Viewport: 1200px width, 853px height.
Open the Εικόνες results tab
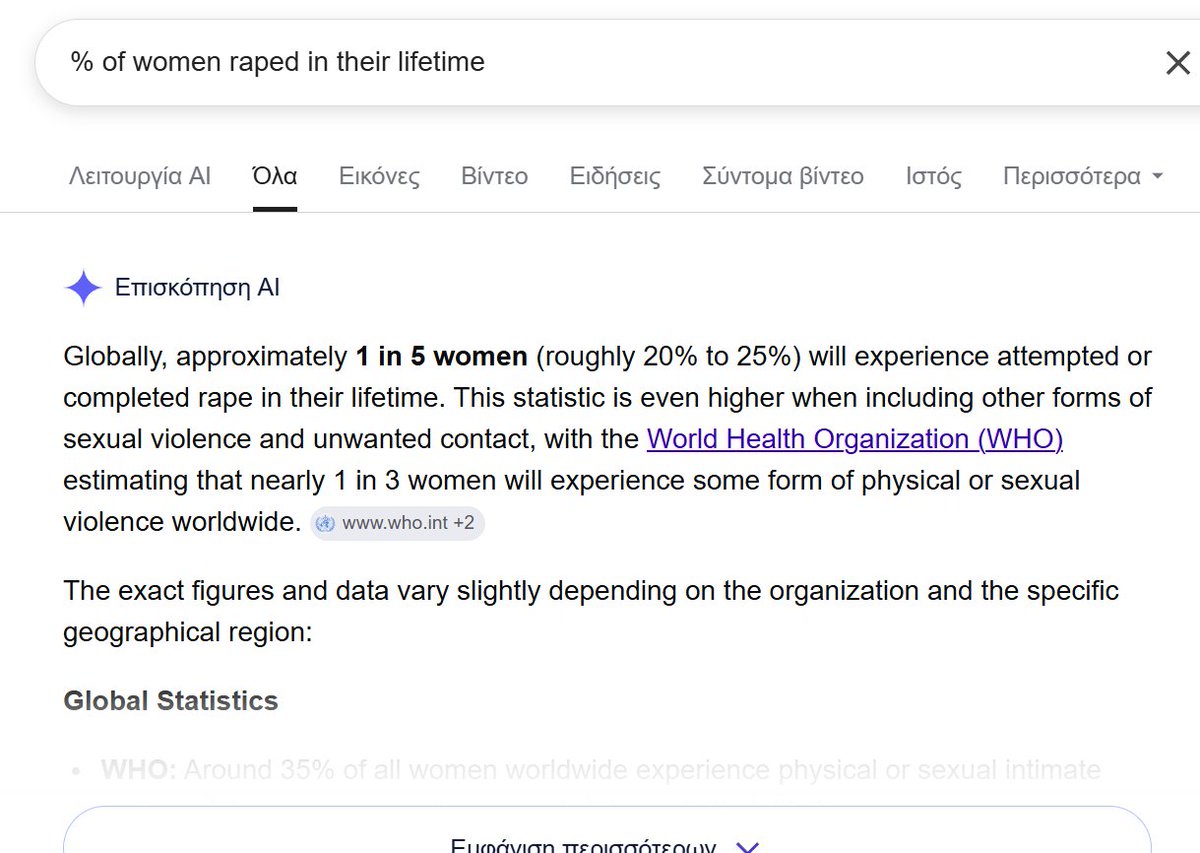[379, 177]
